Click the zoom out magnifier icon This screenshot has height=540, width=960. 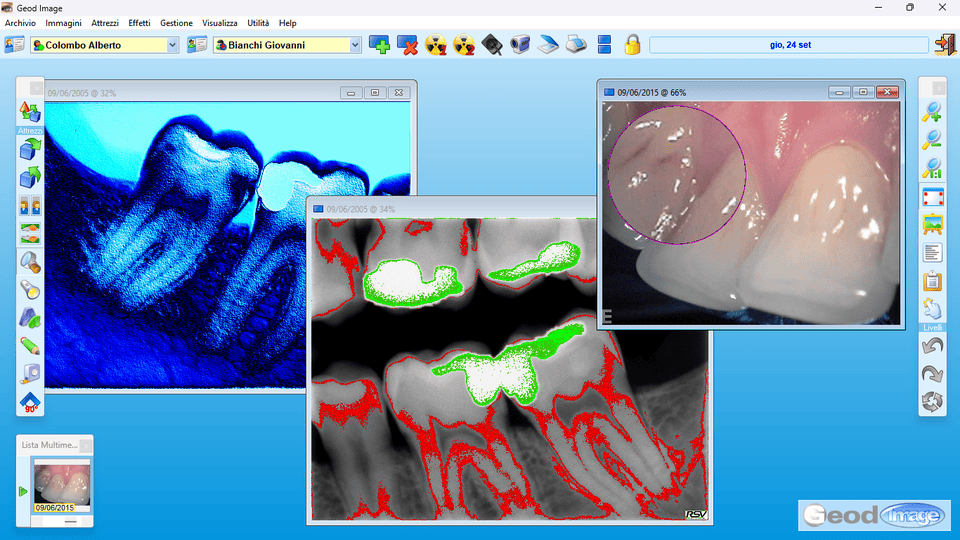[932, 140]
